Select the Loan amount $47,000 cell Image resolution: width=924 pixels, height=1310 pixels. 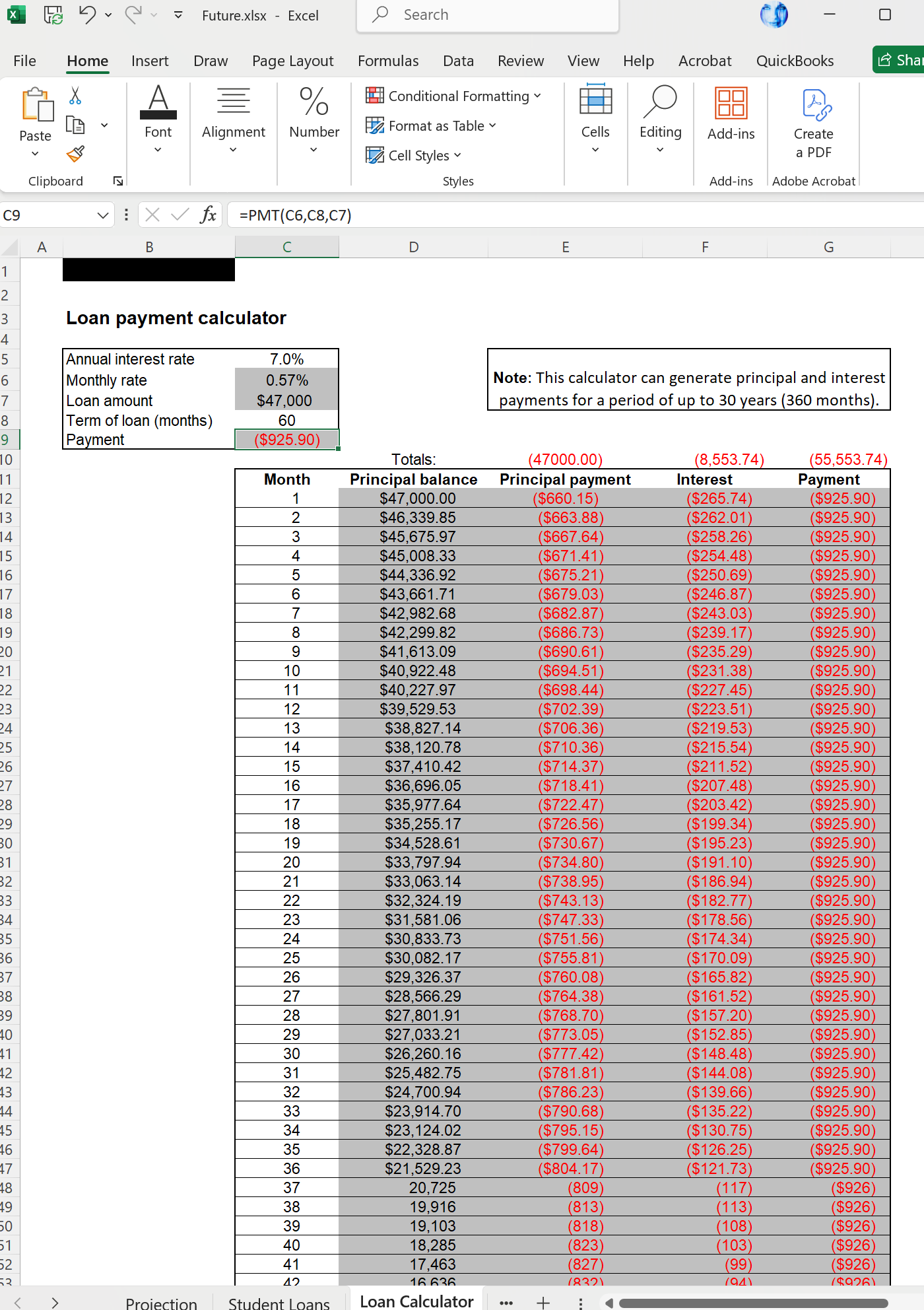[286, 401]
